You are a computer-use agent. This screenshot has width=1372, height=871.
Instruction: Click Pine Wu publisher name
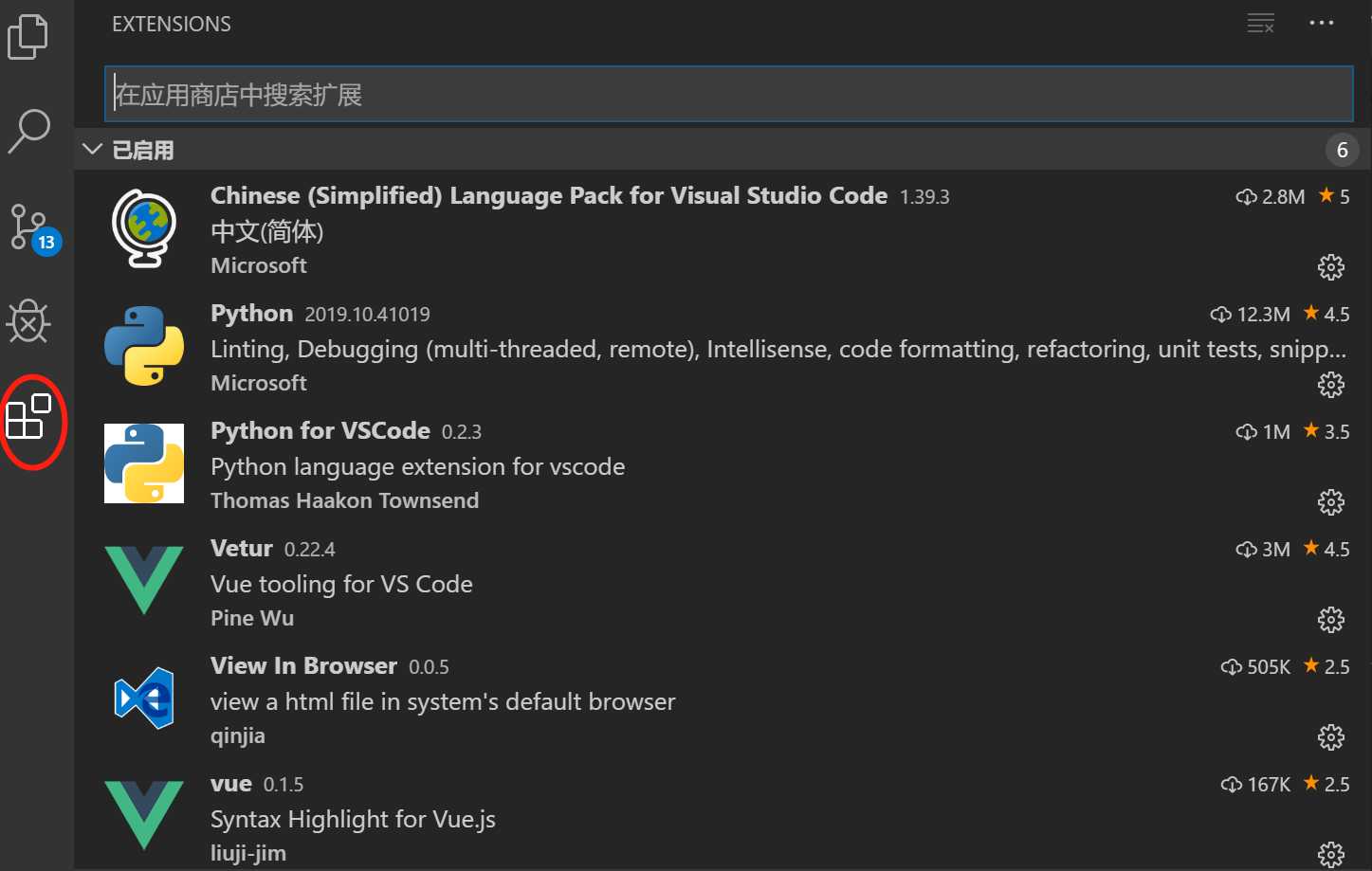point(252,618)
